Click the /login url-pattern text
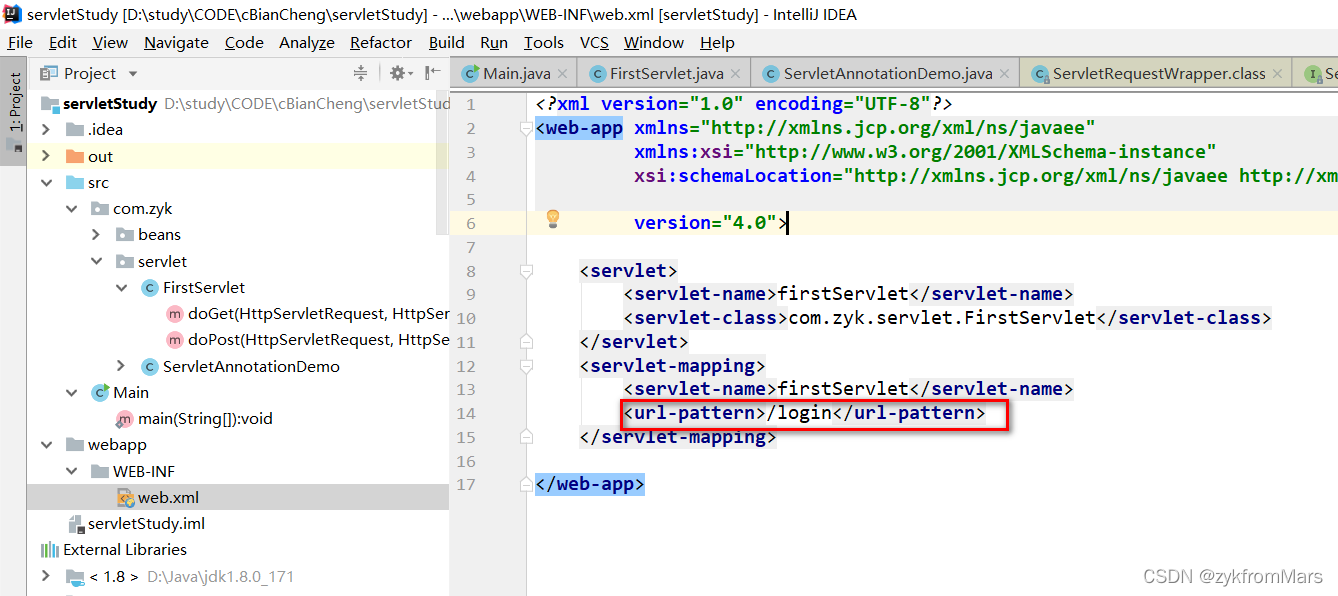Screen dimensions: 1338x596 tap(799, 413)
